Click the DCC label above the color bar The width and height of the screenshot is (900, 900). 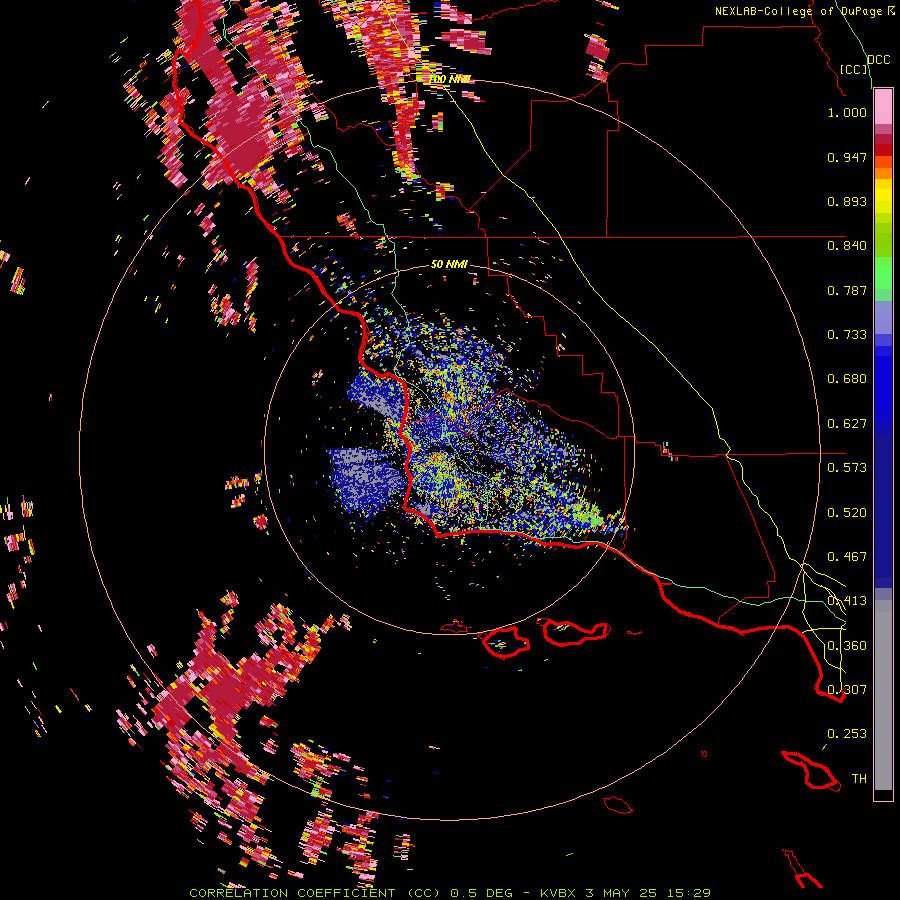878,60
